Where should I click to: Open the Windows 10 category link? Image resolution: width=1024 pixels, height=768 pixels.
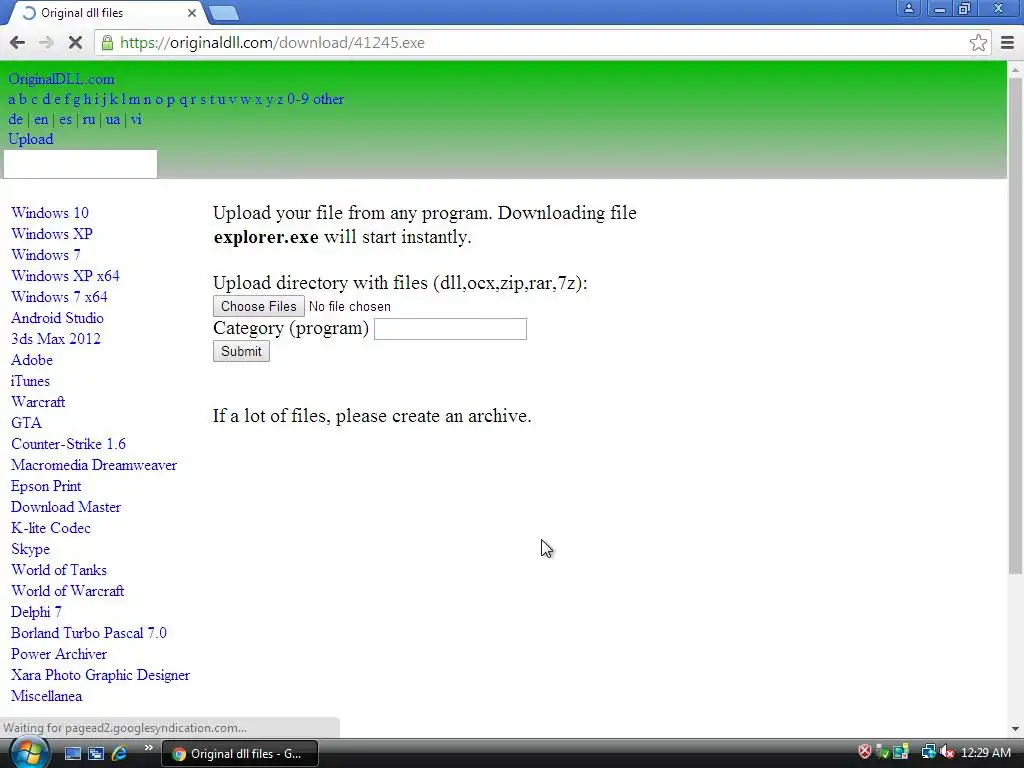[50, 213]
